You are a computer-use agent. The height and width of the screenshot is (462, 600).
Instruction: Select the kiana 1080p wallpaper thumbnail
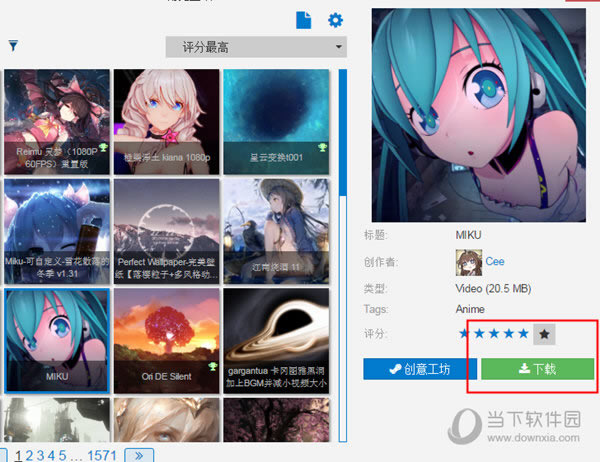tap(166, 122)
